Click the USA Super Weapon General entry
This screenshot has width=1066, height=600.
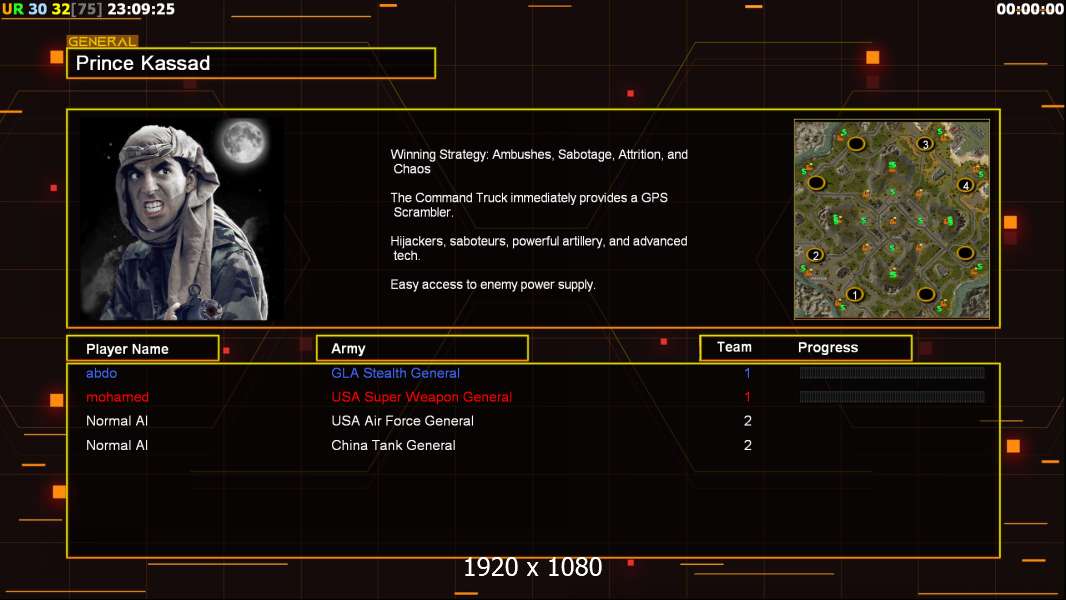pos(422,397)
